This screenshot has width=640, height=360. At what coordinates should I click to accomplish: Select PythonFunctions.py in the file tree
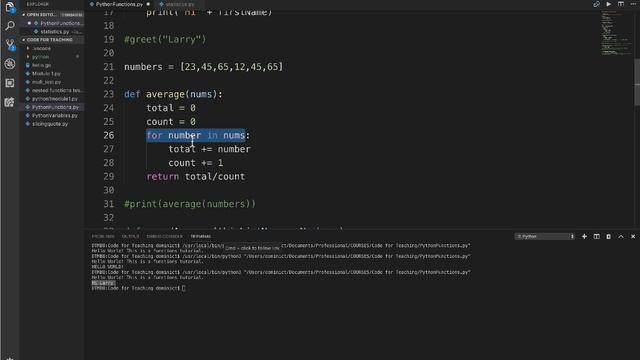coord(55,107)
